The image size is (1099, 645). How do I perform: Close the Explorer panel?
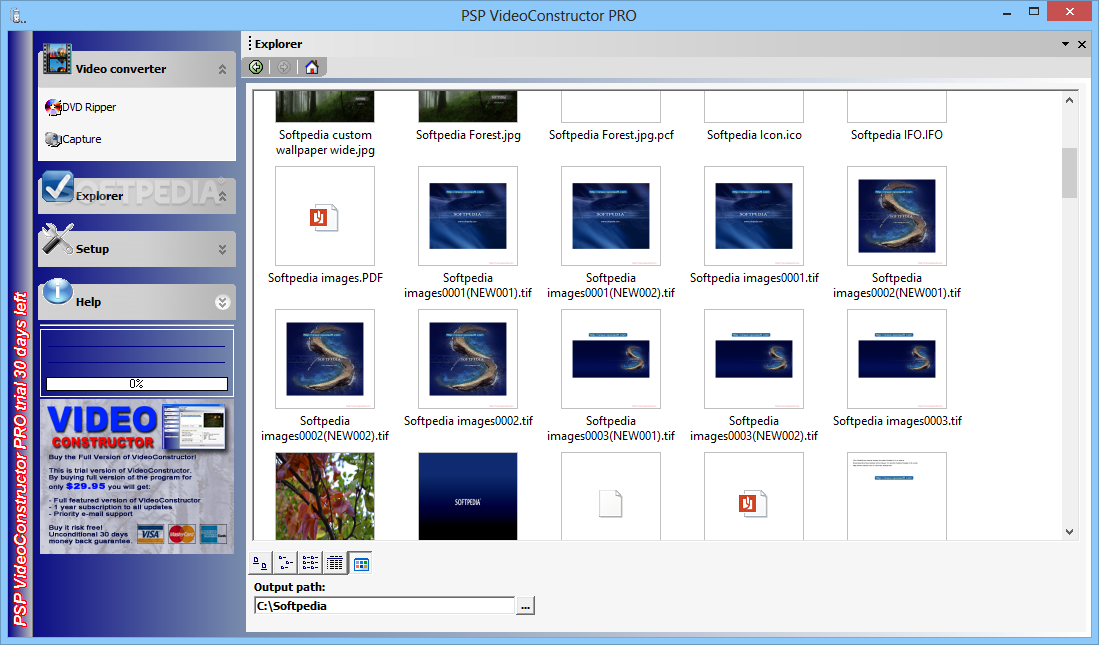[1081, 44]
